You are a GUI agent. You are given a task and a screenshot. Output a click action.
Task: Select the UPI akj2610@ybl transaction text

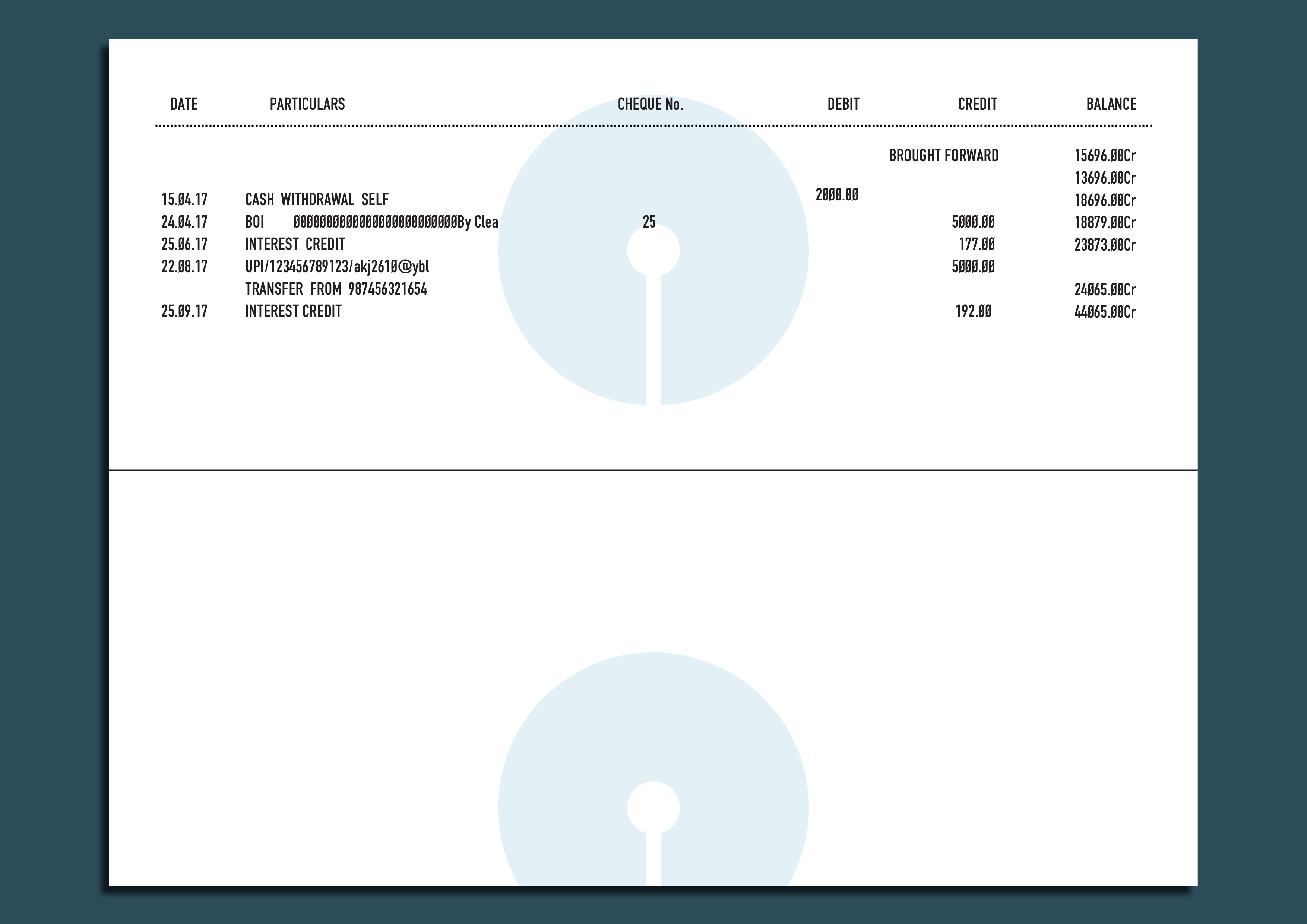337,266
